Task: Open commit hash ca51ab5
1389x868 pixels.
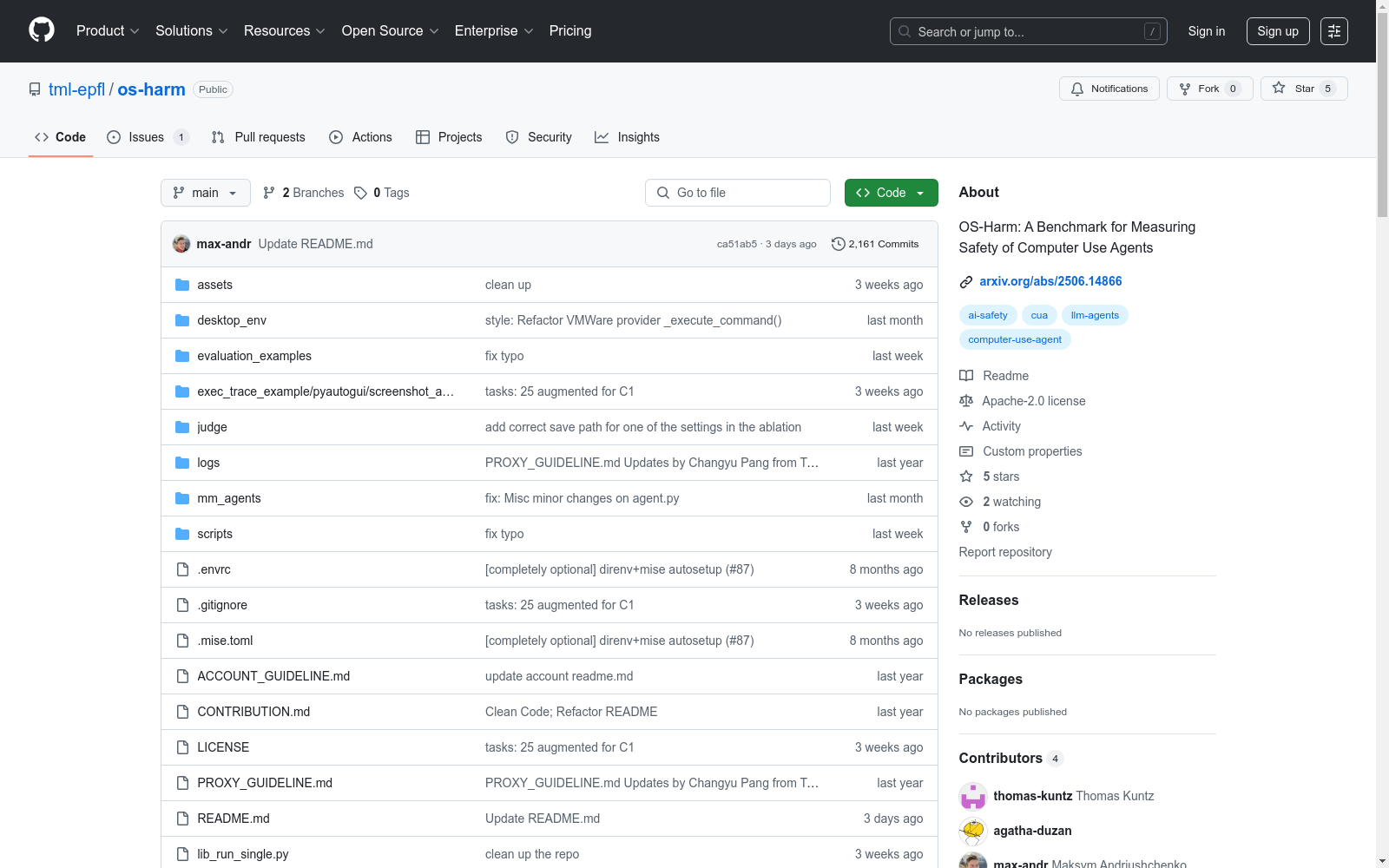Action: 737,244
